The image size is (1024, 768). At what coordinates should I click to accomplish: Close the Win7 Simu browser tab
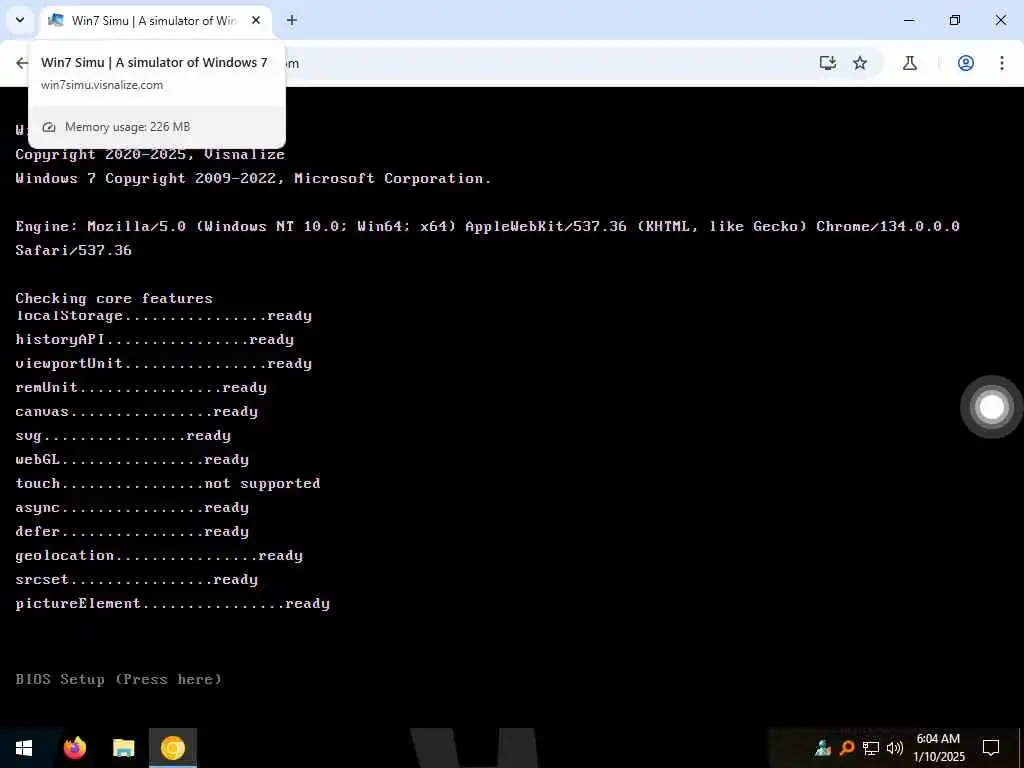(x=256, y=20)
